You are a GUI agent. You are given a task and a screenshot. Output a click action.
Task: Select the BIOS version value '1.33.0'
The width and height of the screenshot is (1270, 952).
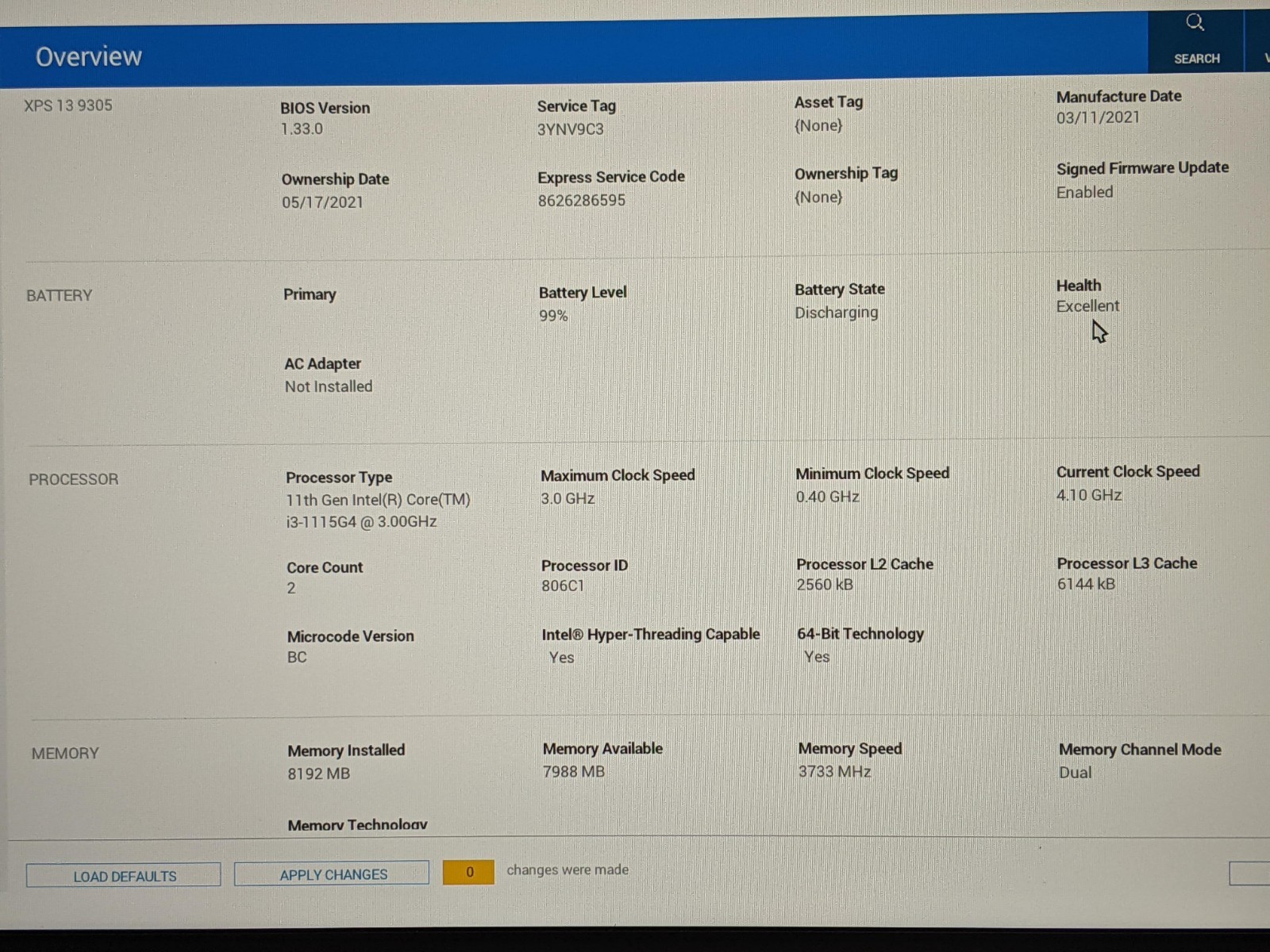tap(302, 129)
